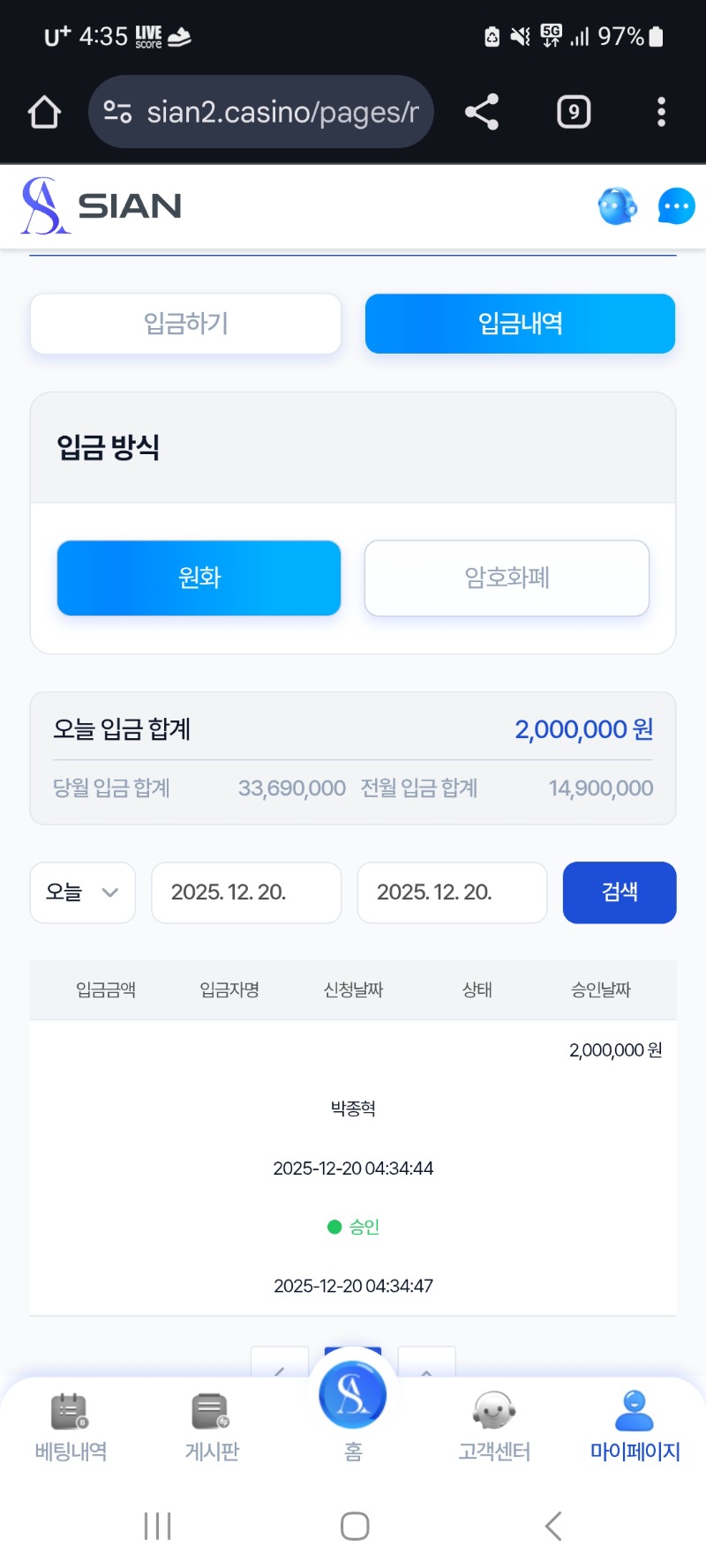
Task: Open 게시판 board icon in bottom bar
Action: 212,1427
